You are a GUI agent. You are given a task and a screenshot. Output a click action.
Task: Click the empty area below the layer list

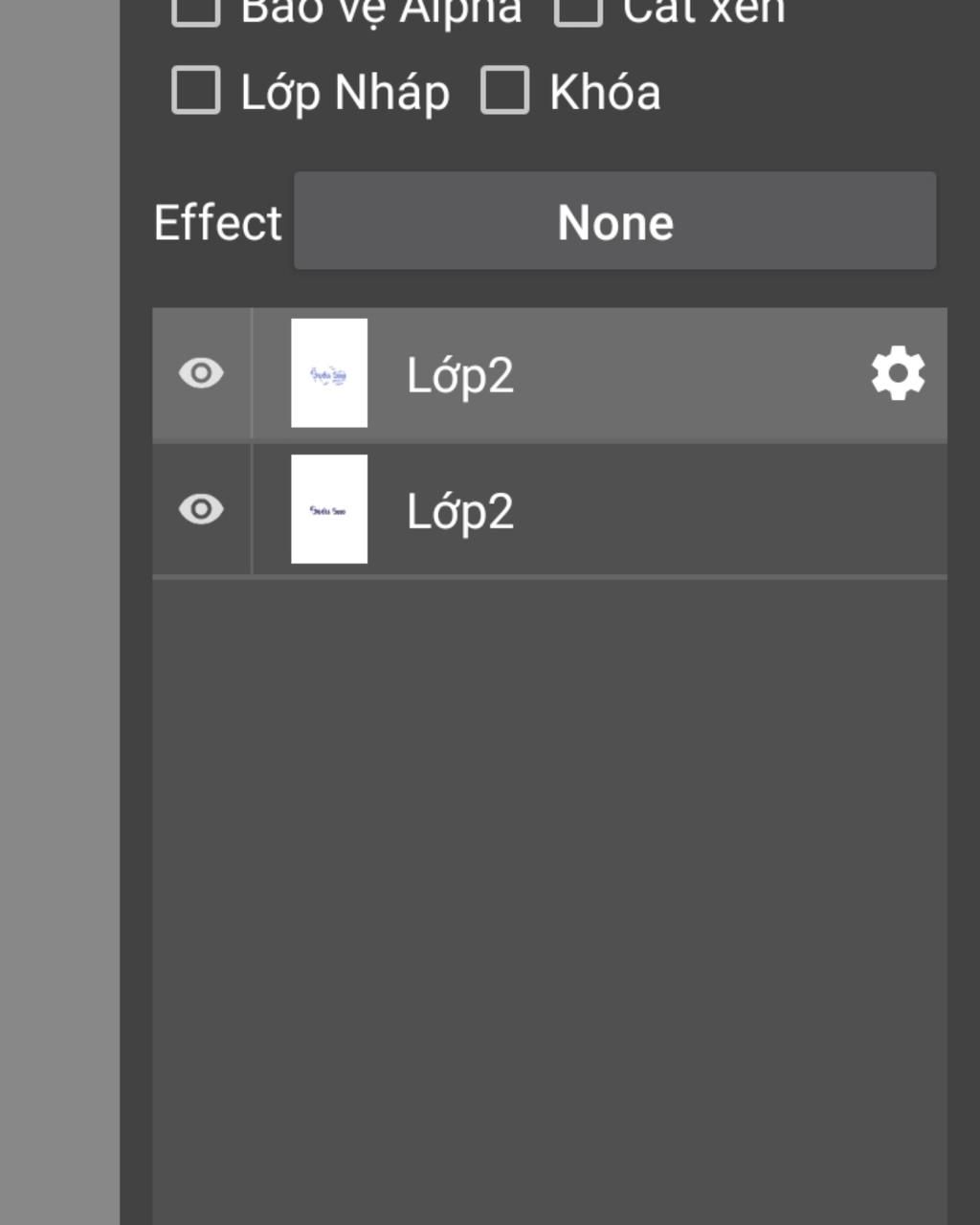[x=549, y=861]
